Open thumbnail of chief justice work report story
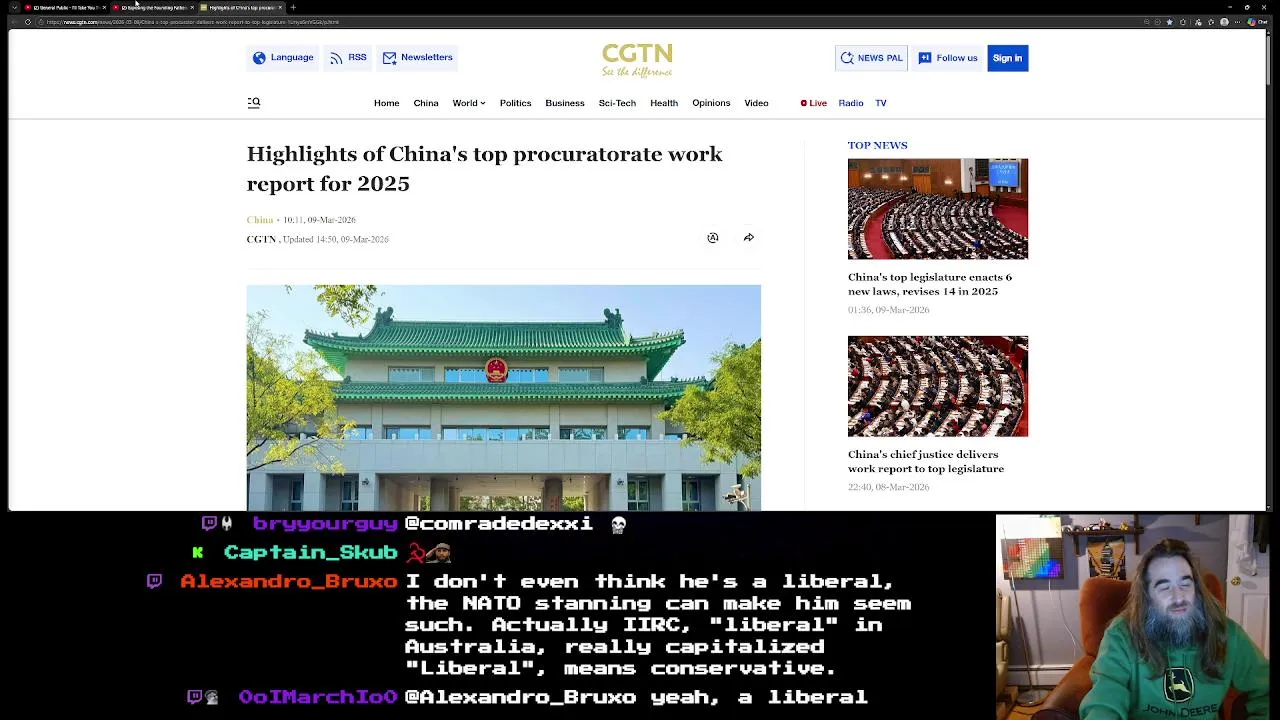The width and height of the screenshot is (1280, 720). point(938,386)
